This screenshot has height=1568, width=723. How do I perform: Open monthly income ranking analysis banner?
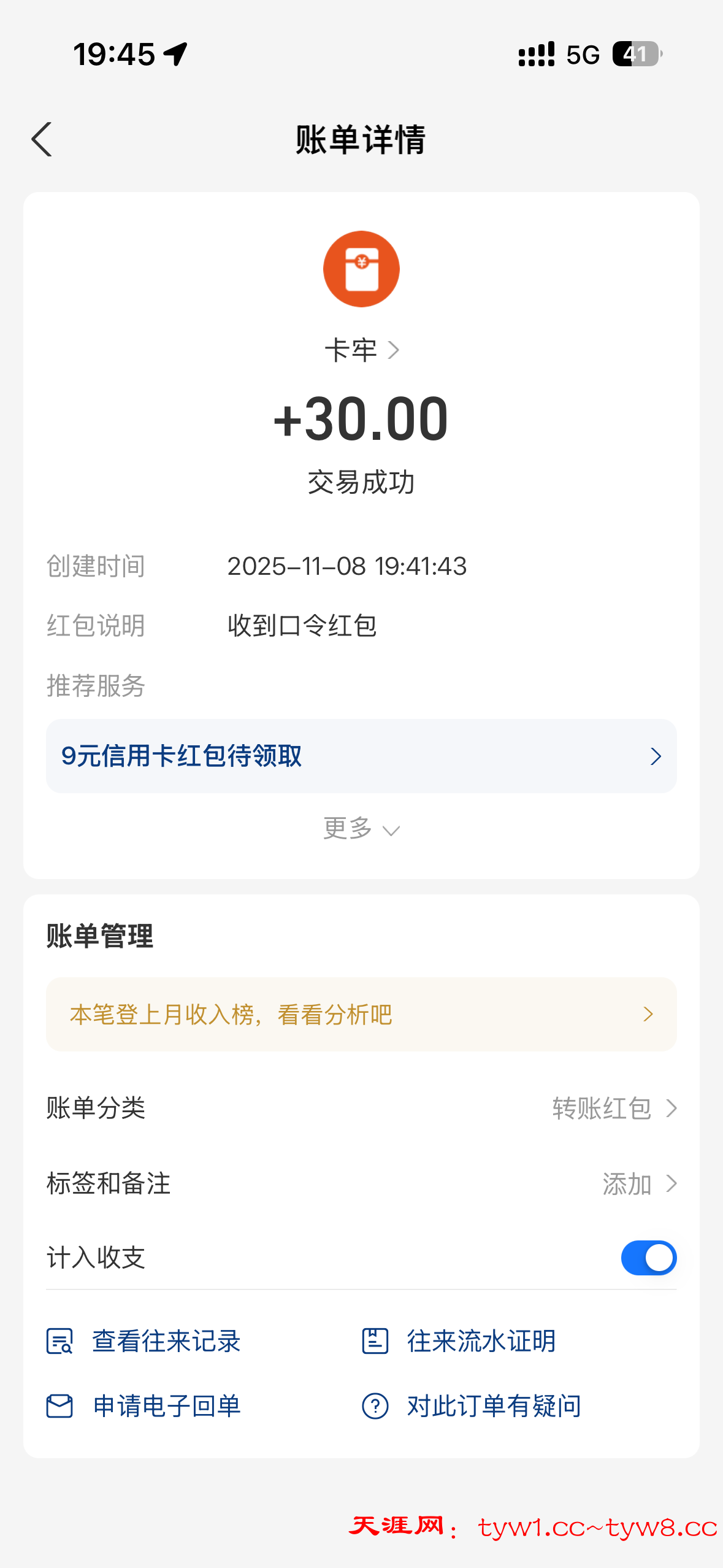click(x=361, y=1014)
